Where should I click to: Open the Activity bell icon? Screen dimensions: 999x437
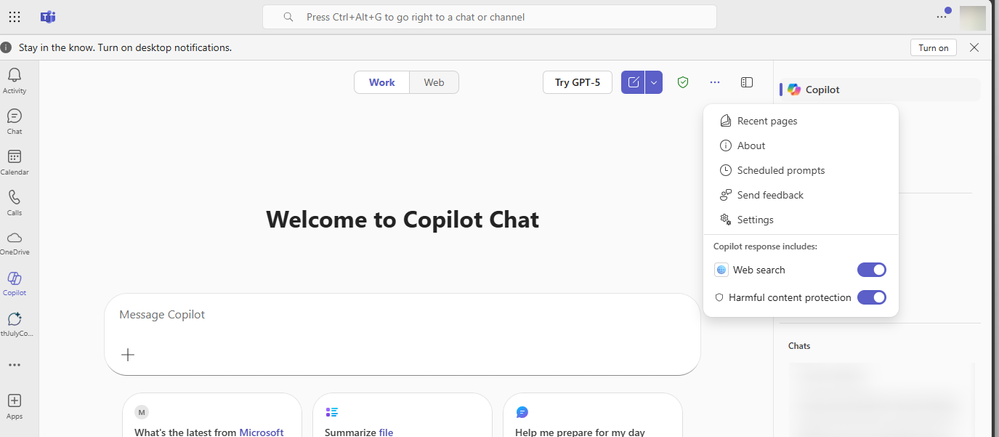point(14,75)
